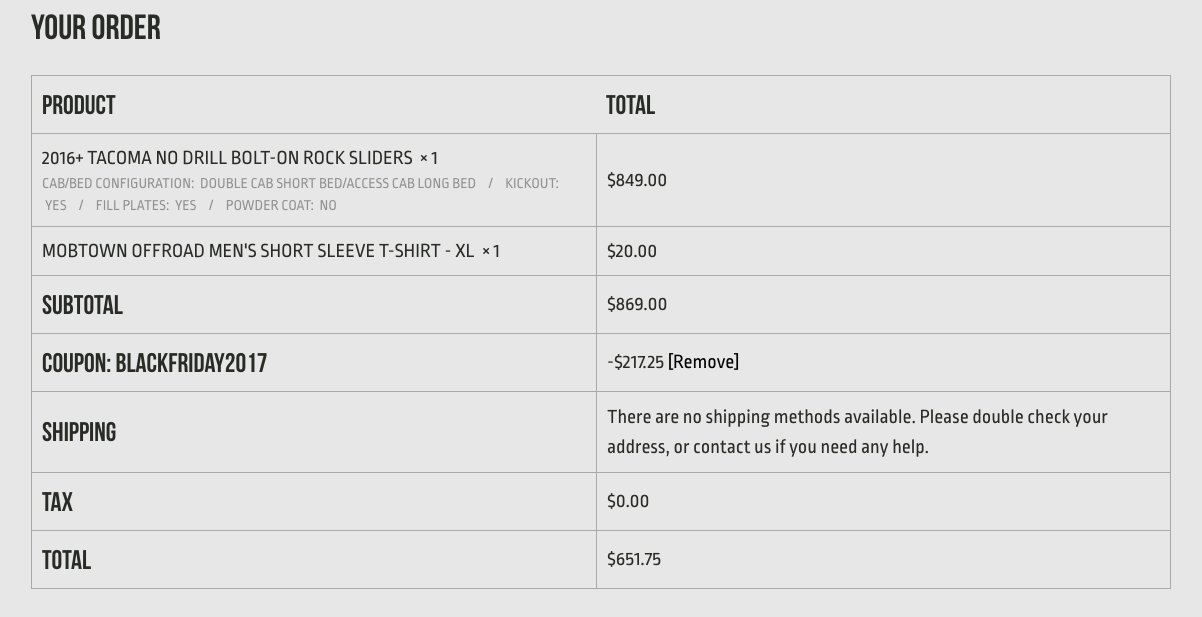Click the Powder Coat: No option text
The image size is (1202, 617).
pyautogui.click(x=281, y=205)
